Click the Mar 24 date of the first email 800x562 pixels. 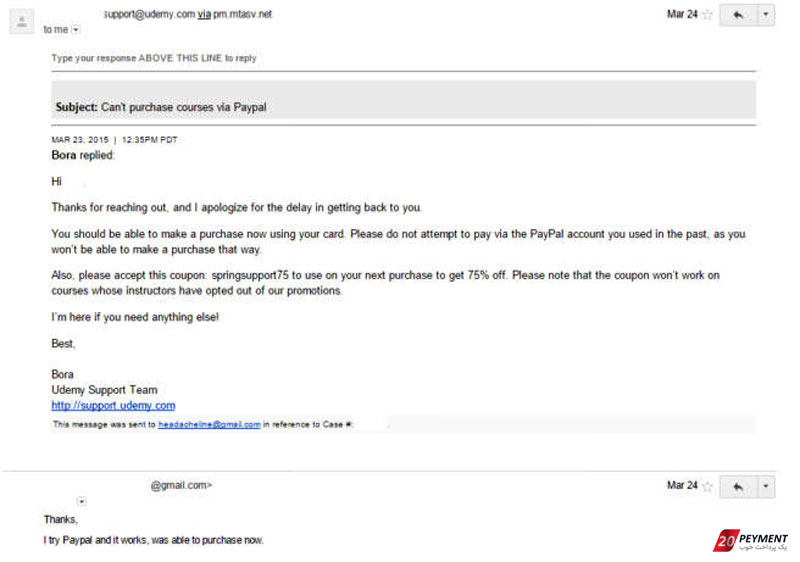pyautogui.click(x=682, y=14)
